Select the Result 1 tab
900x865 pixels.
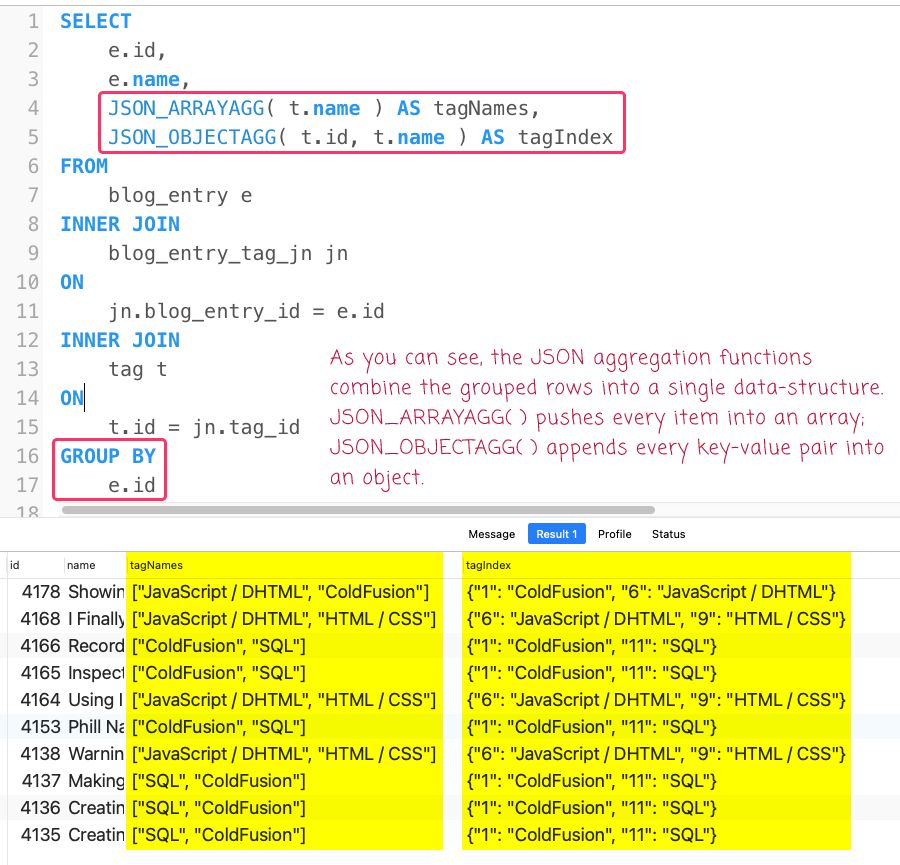[556, 534]
